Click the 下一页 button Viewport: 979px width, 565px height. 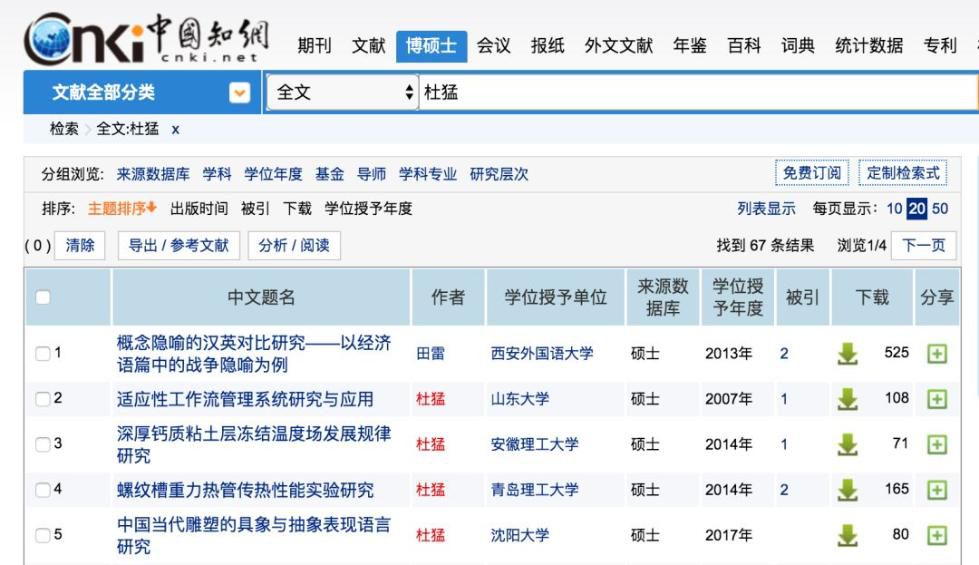tap(924, 245)
